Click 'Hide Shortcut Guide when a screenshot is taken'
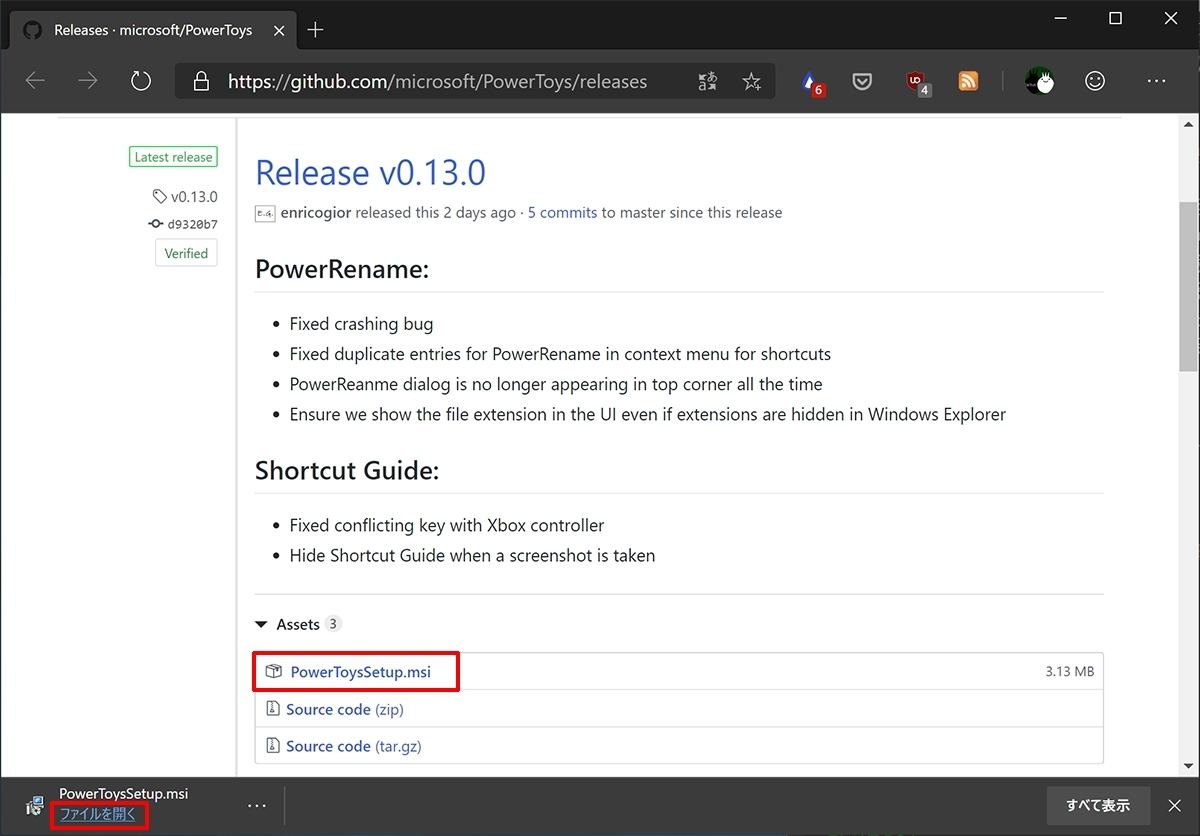The width and height of the screenshot is (1200, 836). point(472,555)
